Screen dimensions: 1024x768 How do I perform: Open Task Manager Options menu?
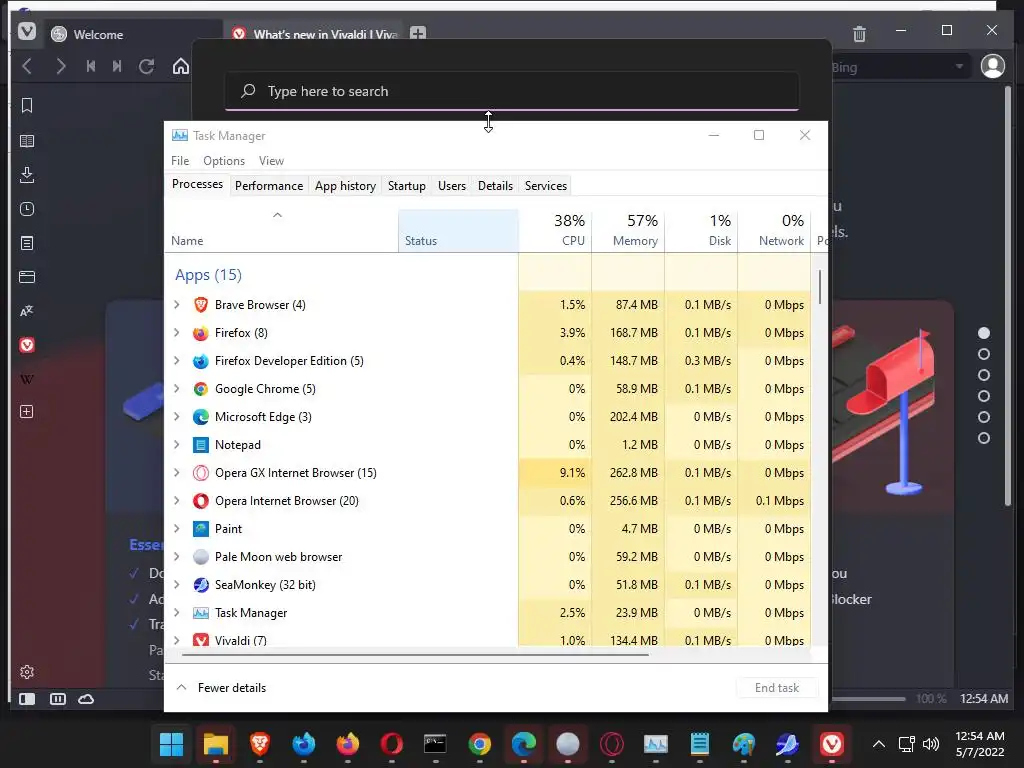click(224, 161)
